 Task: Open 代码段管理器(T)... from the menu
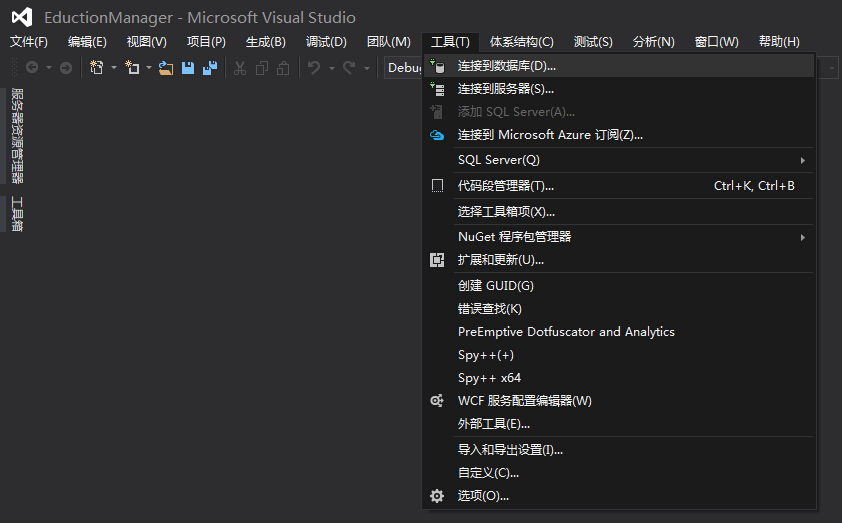[x=619, y=186]
